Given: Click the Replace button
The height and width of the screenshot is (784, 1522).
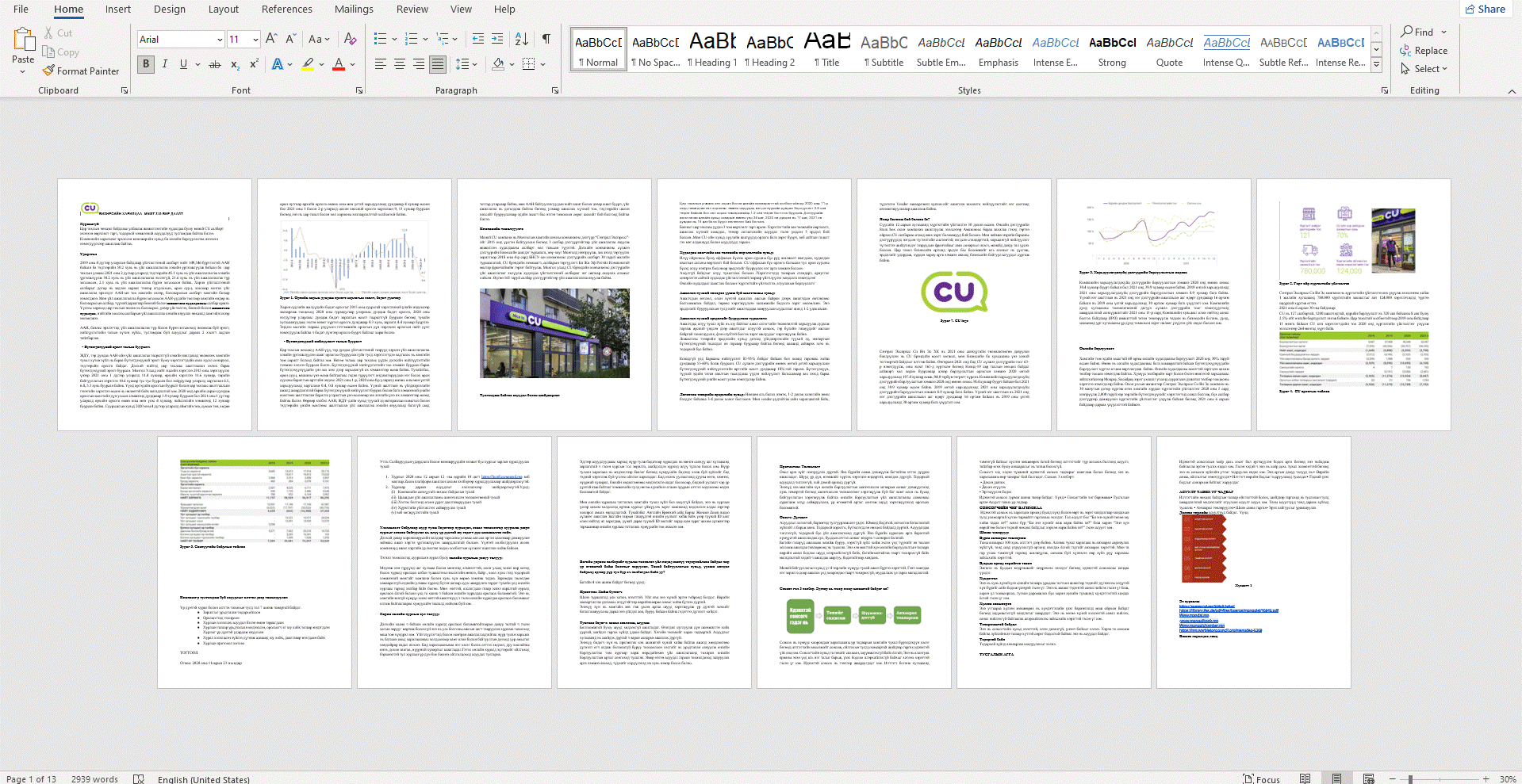Looking at the screenshot, I should 1424,51.
